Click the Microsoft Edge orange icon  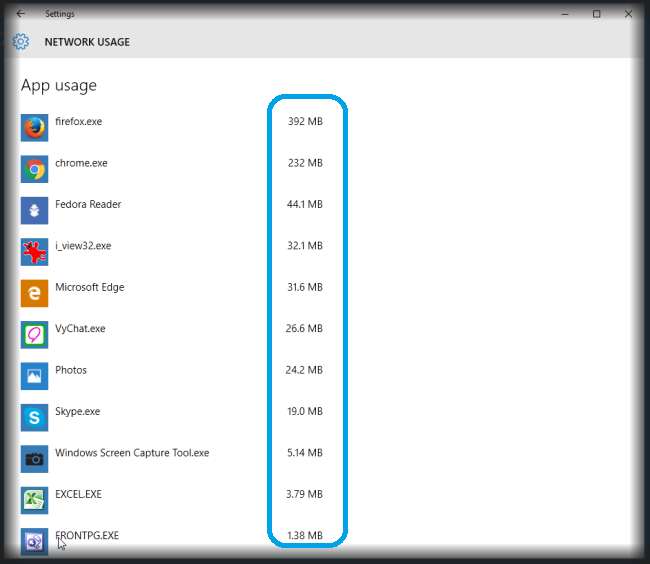[34, 293]
